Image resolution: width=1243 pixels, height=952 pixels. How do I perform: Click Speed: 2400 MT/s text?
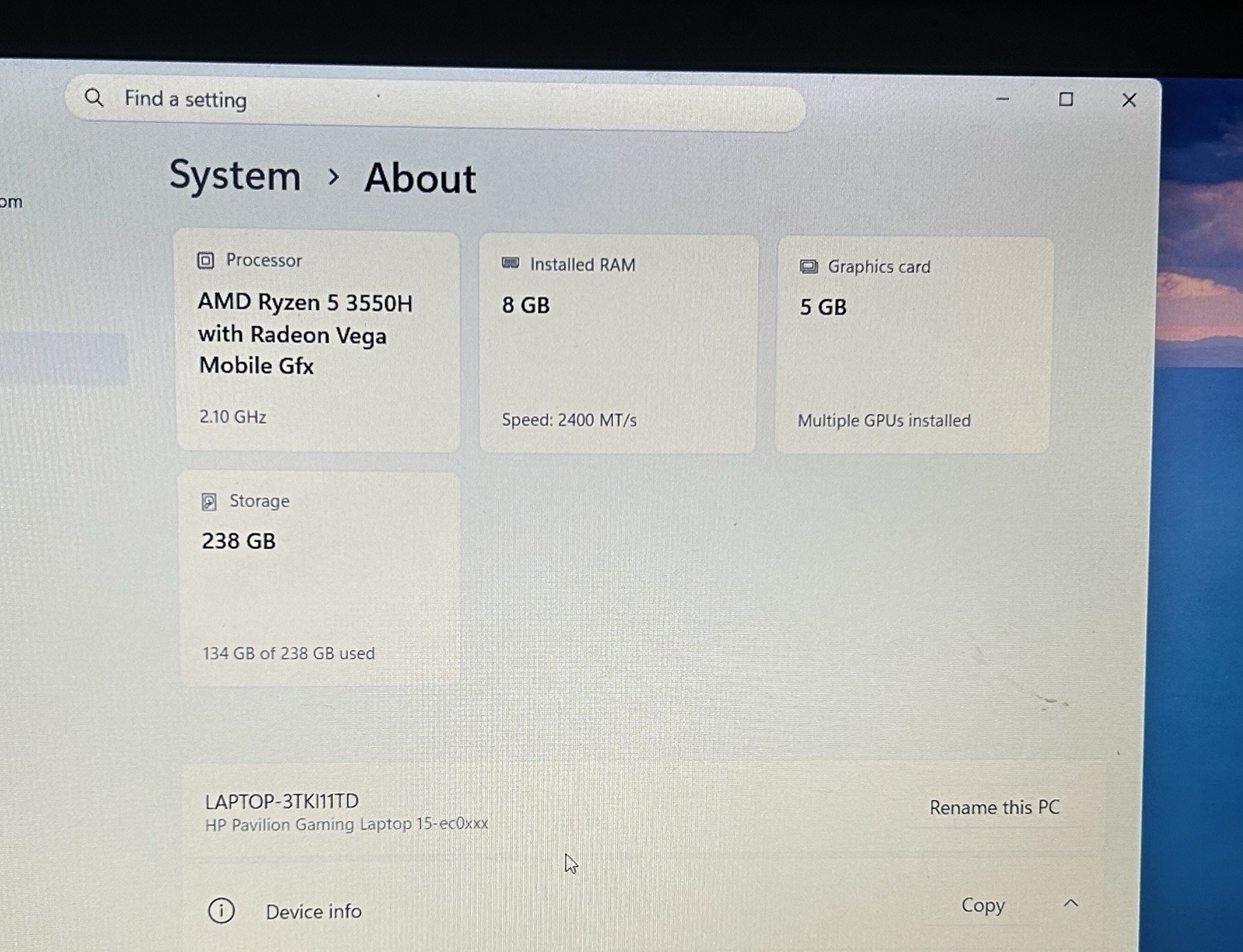[x=569, y=420]
